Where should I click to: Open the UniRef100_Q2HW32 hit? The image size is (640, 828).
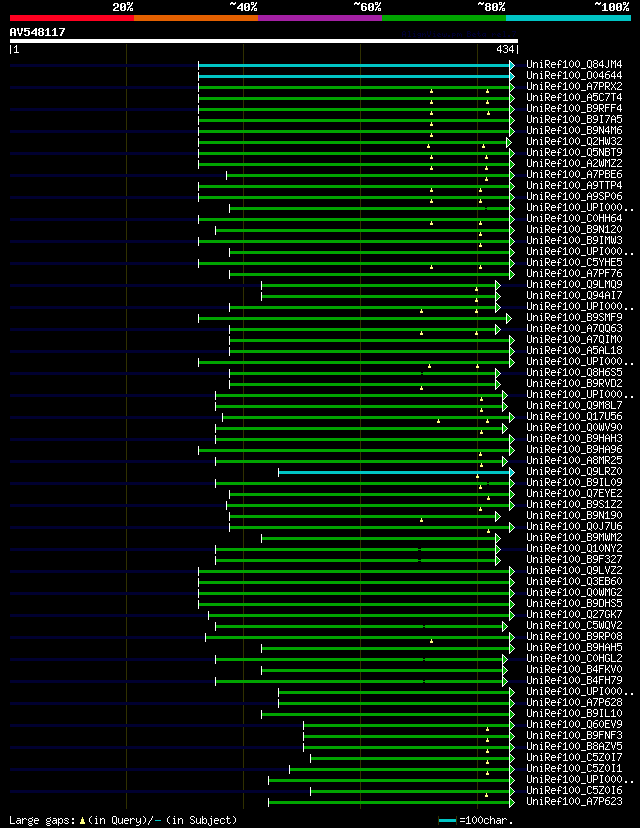tap(574, 142)
